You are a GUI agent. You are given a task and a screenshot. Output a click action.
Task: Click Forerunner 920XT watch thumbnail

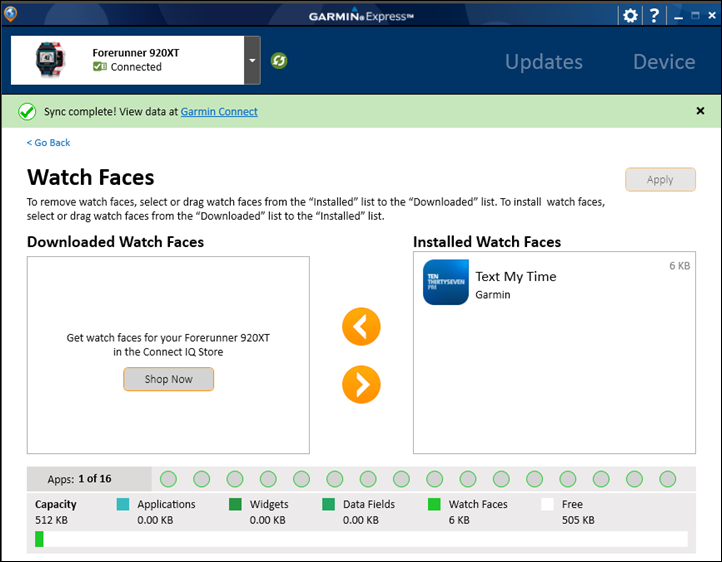tap(51, 59)
